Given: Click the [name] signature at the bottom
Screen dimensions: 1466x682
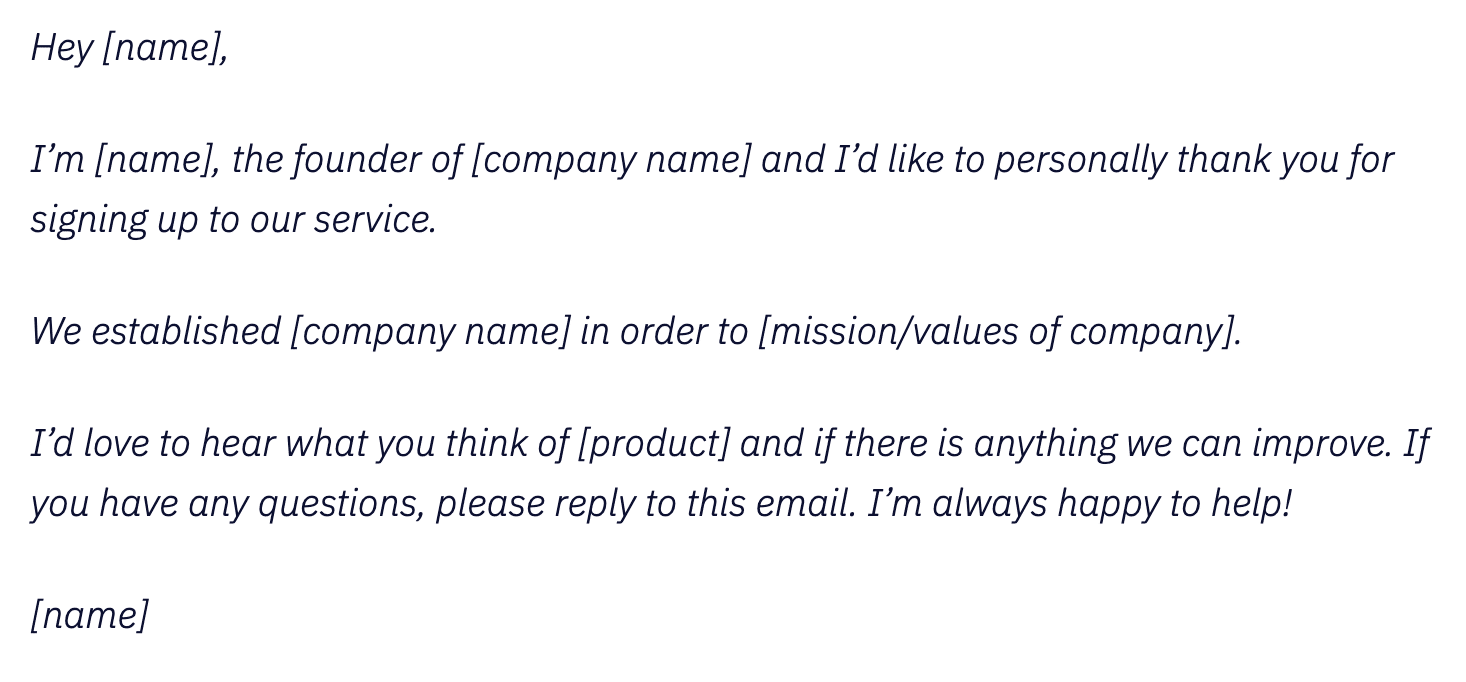Looking at the screenshot, I should (x=89, y=615).
